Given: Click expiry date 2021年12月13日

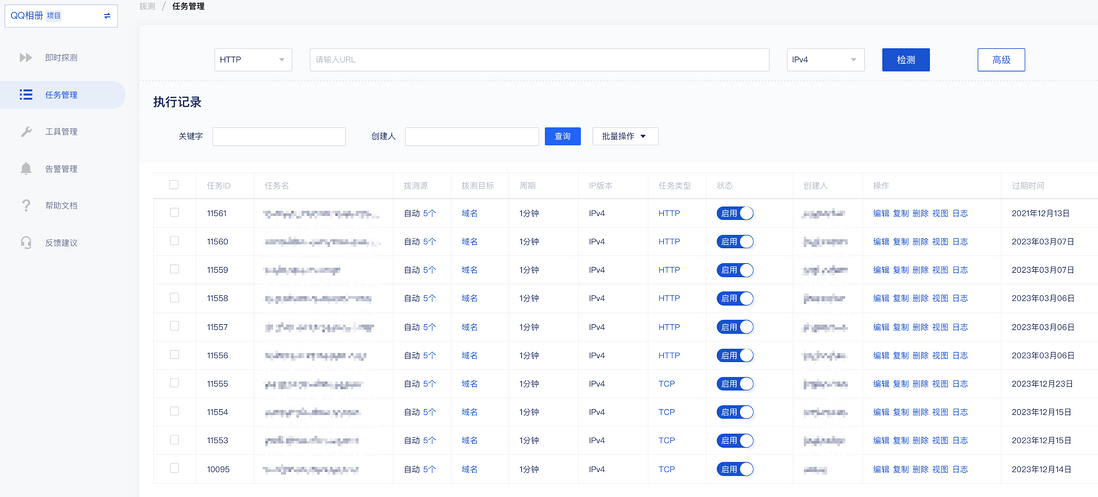Looking at the screenshot, I should click(1043, 213).
